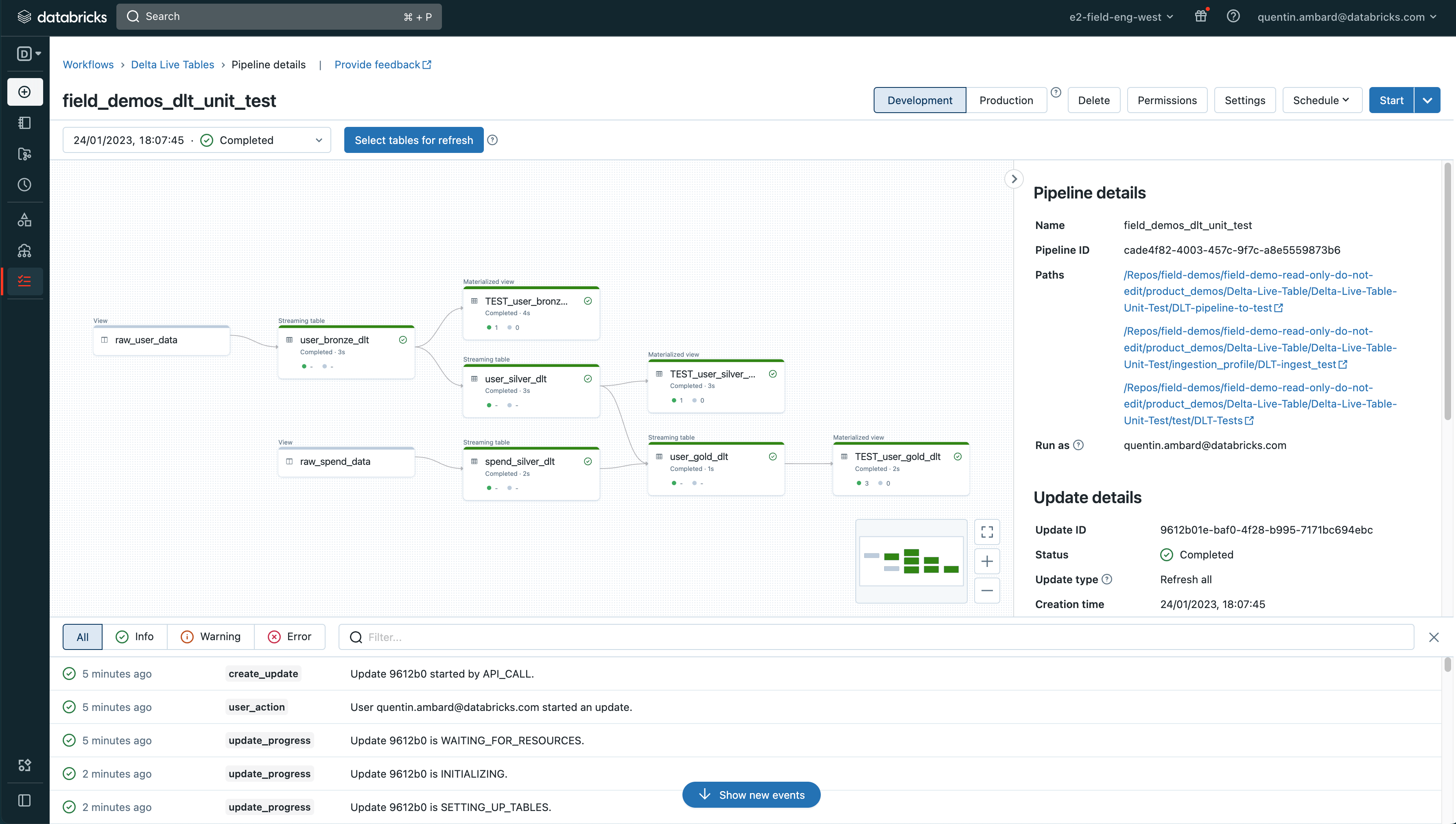Open the Start button arrow menu
Image resolution: width=1456 pixels, height=824 pixels.
[x=1427, y=100]
